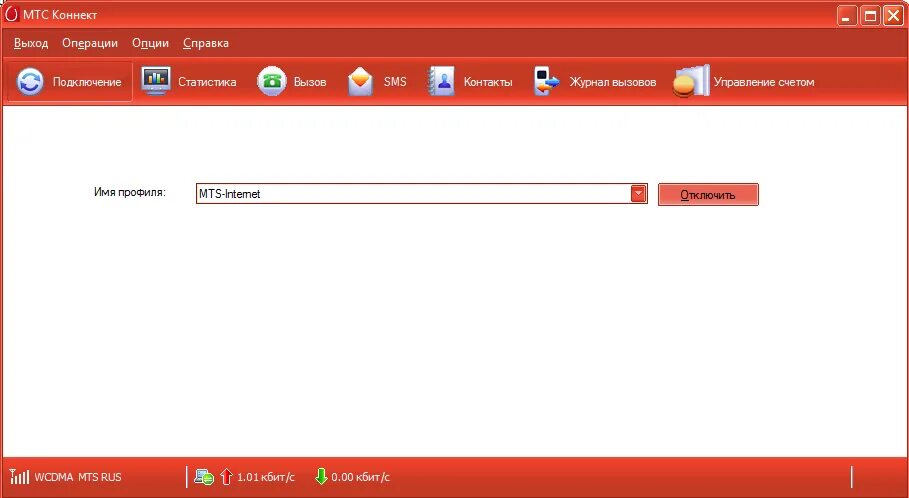This screenshot has width=909, height=498.
Task: Click the 0.00 кбит/с download speed
Action: 361,477
